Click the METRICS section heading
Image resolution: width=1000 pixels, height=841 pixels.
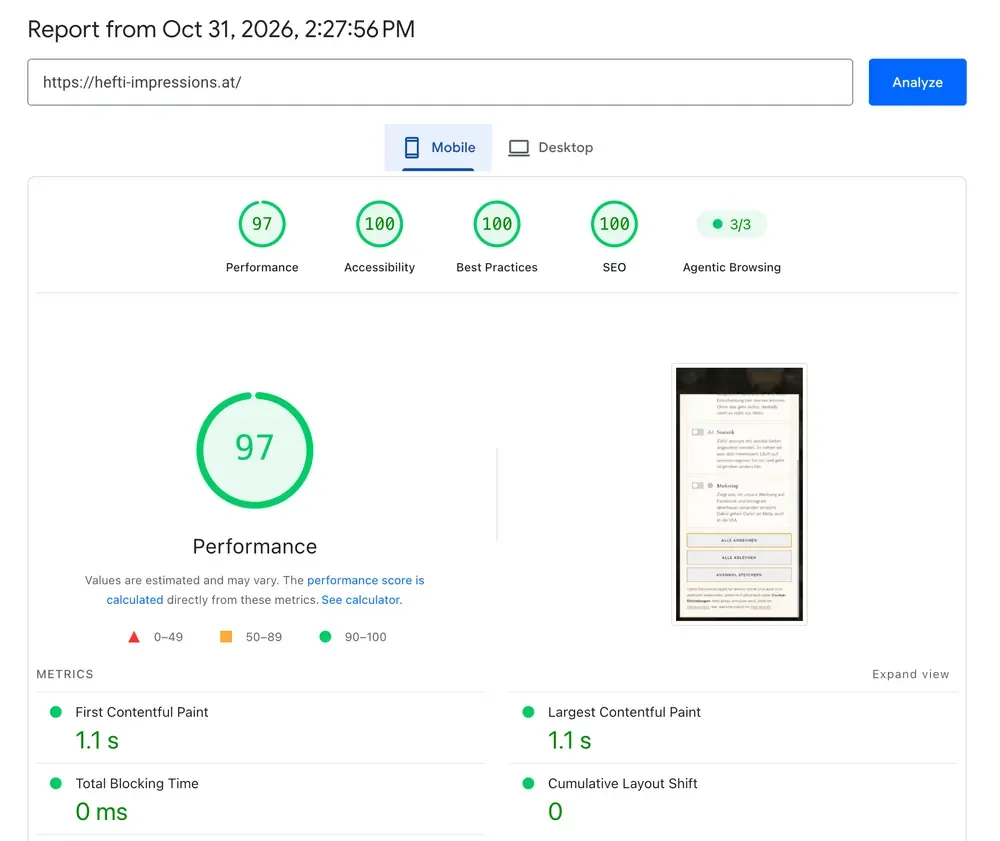pos(64,674)
